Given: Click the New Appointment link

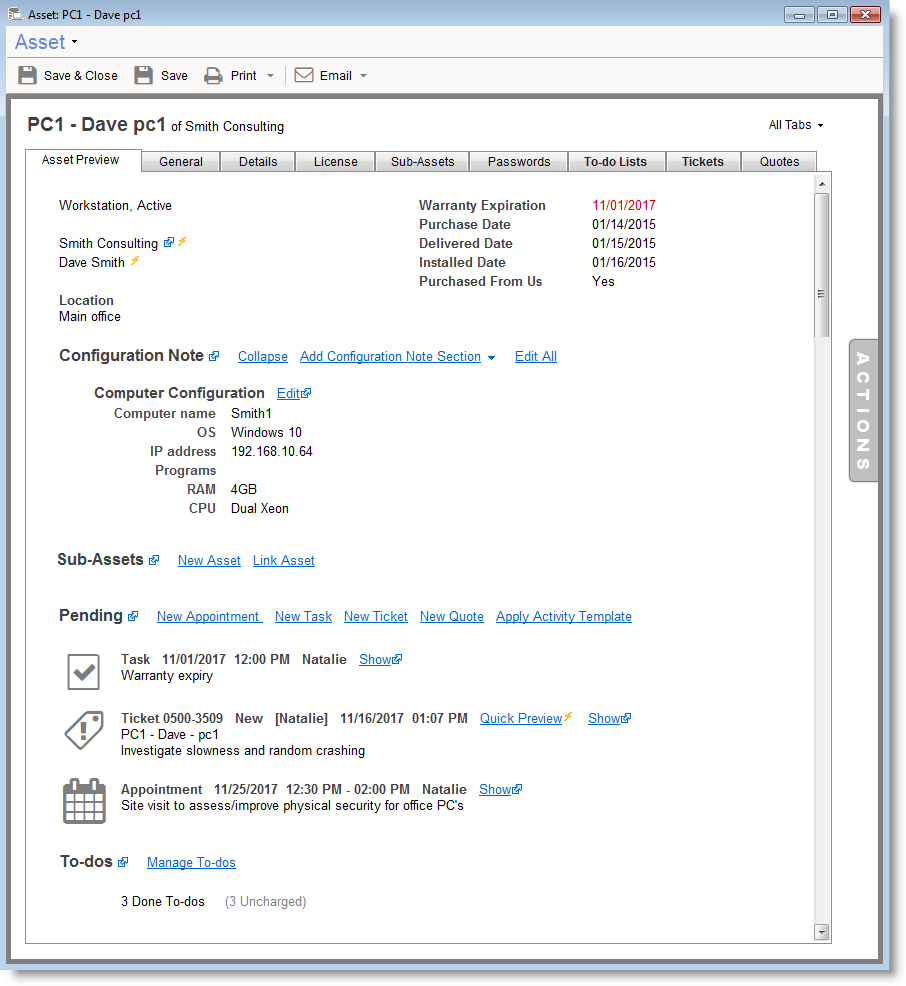Looking at the screenshot, I should point(208,617).
